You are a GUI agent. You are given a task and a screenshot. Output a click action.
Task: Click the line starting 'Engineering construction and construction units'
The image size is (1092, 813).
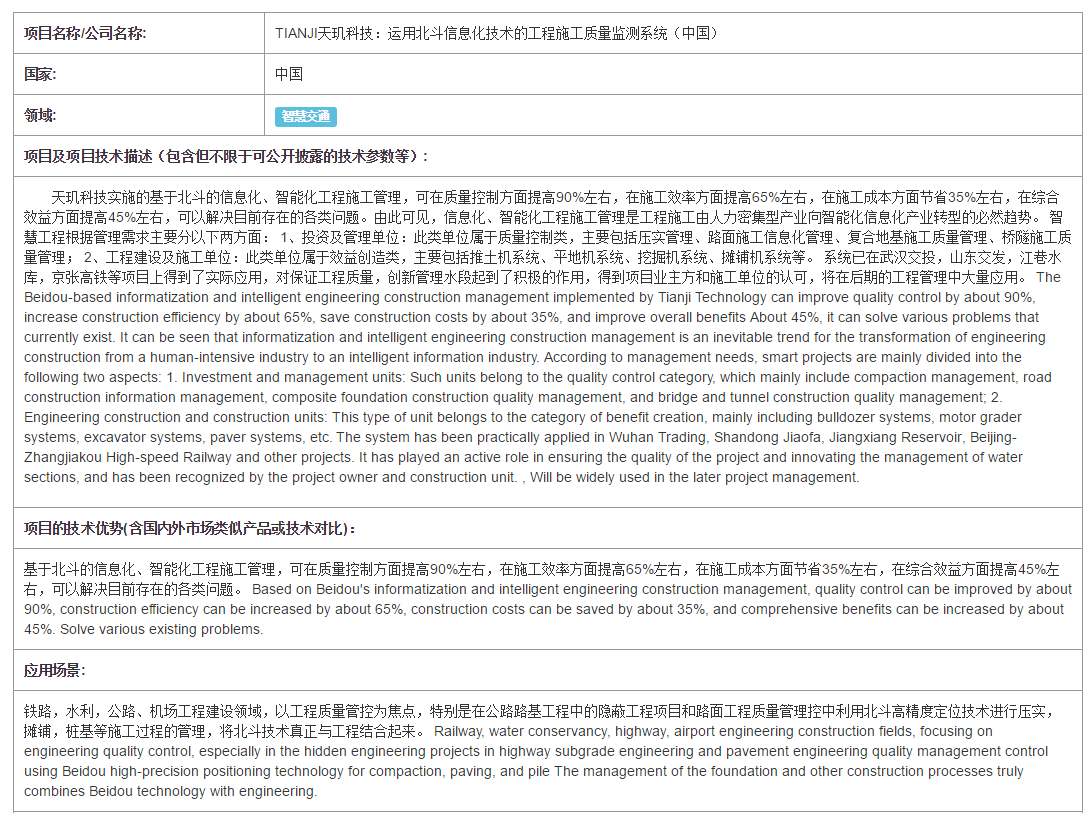[523, 417]
